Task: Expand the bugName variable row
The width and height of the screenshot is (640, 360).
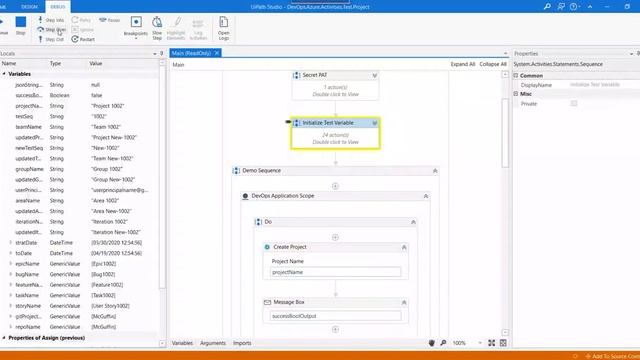Action: (x=11, y=274)
